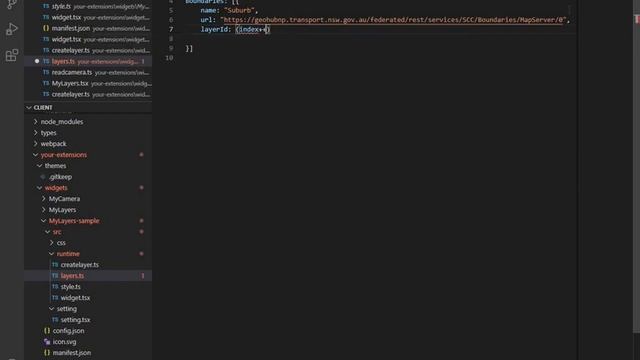The height and width of the screenshot is (360, 640).
Task: Click line number 7 in the gutter
Action: 171,29
